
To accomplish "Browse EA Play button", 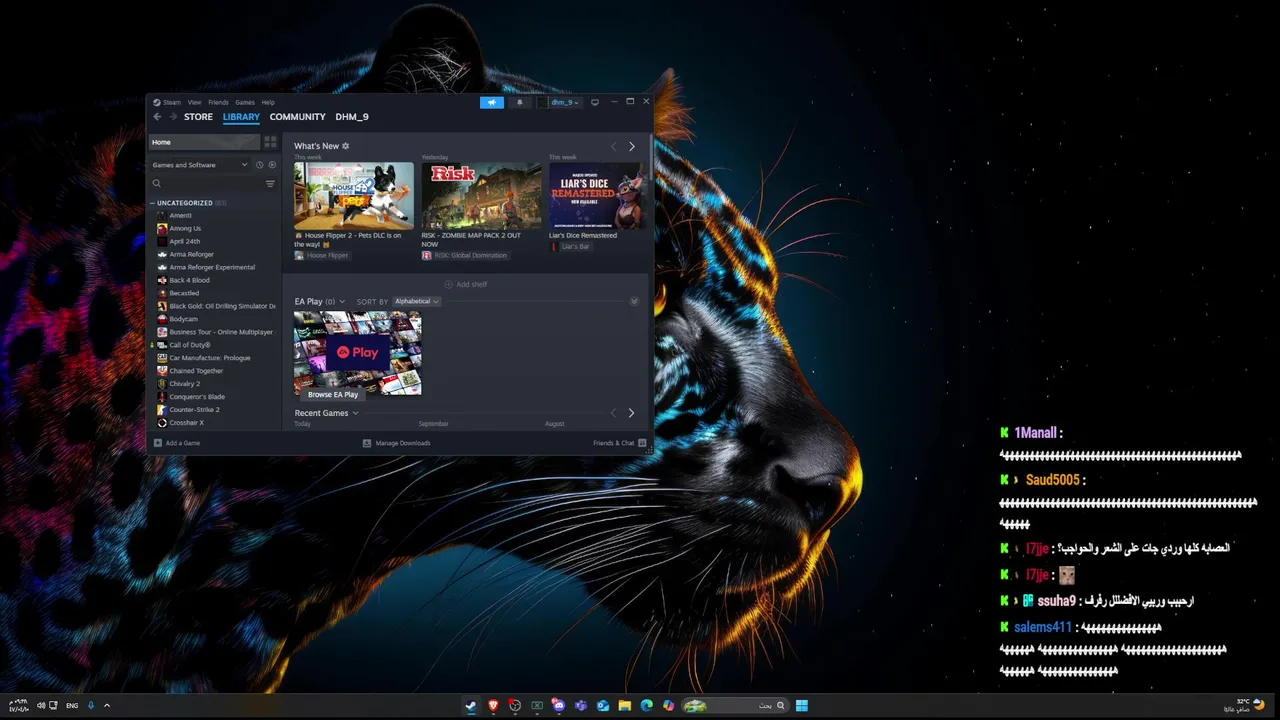I will pos(333,394).
